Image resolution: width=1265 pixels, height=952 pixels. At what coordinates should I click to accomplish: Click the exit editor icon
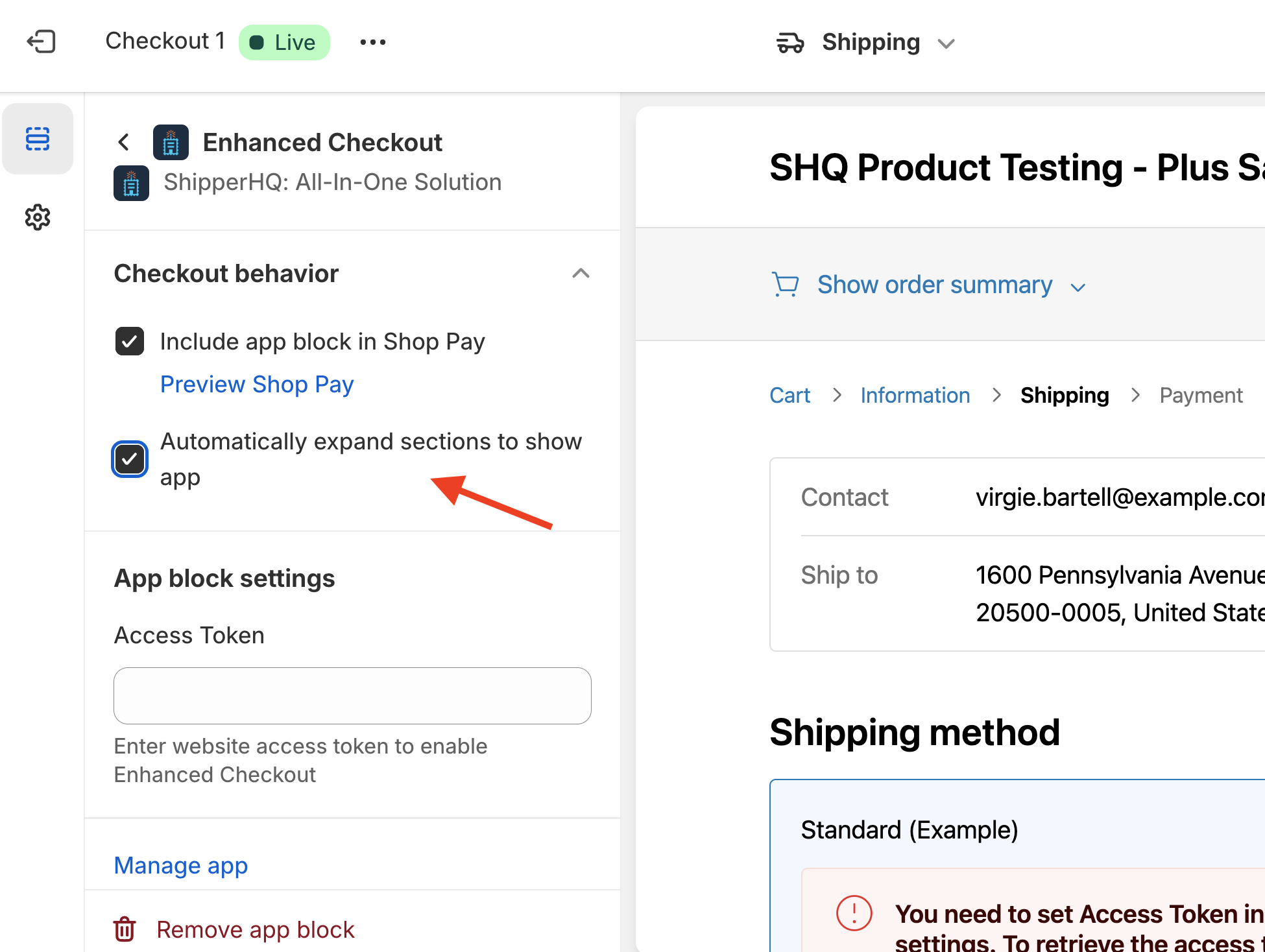coord(41,42)
